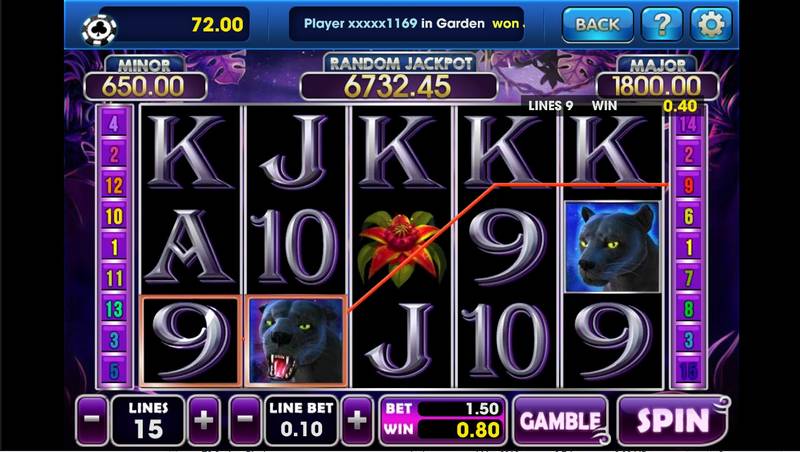Select the calm black panther symbol

click(613, 247)
